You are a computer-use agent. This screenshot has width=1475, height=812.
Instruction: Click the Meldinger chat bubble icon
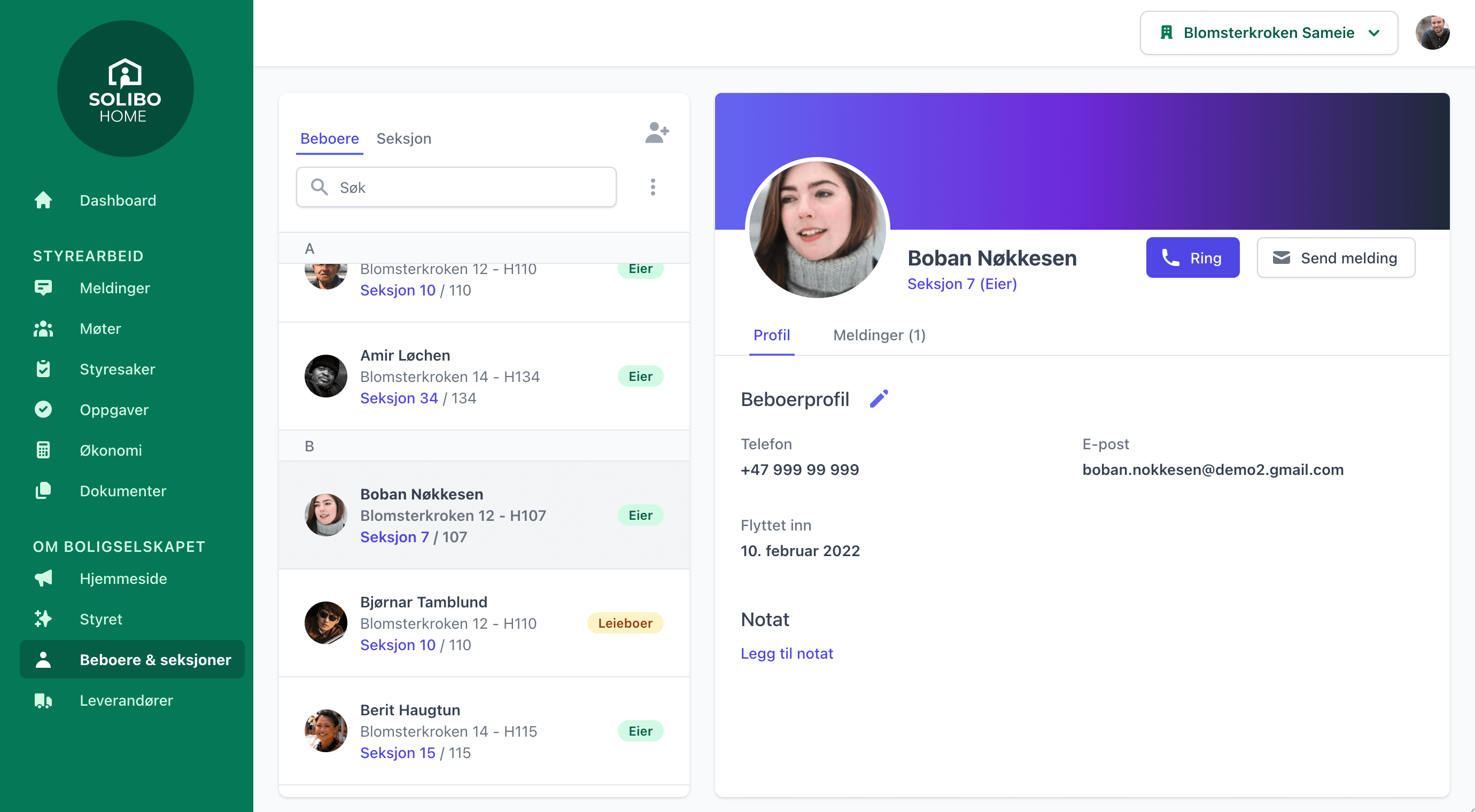(43, 288)
